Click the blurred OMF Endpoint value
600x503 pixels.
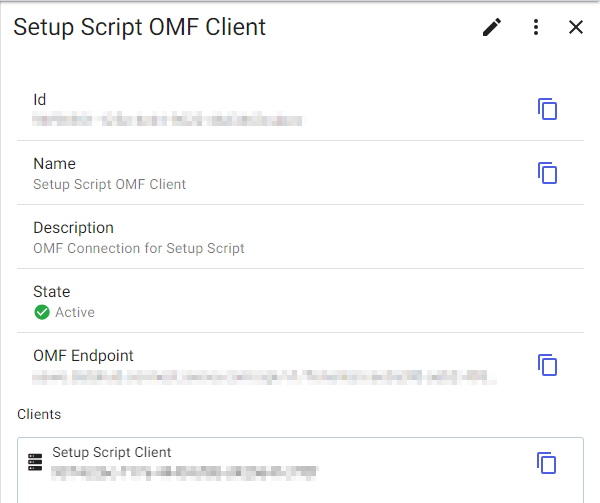(x=264, y=377)
